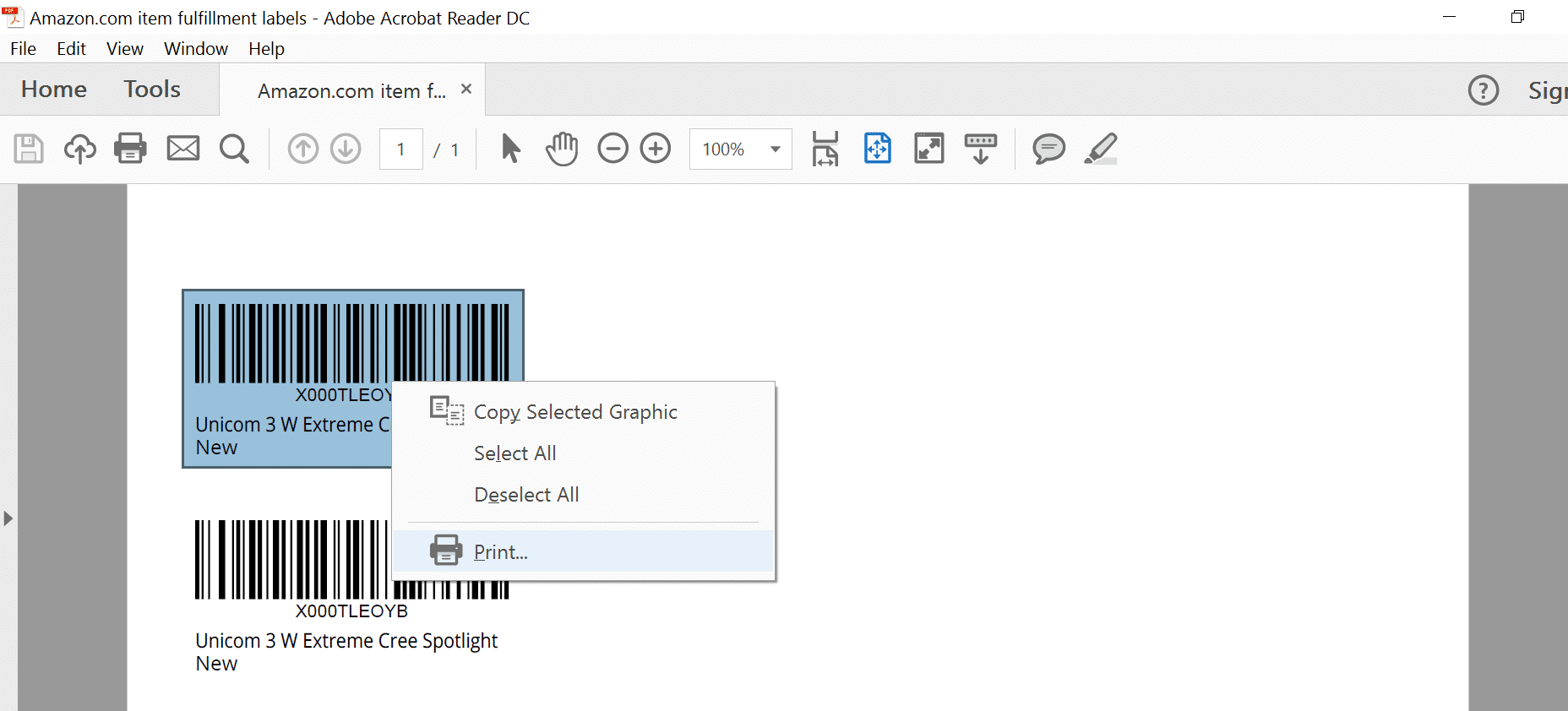This screenshot has width=1568, height=711.
Task: Enter full screen mode via the toolbar icon
Action: [x=929, y=149]
